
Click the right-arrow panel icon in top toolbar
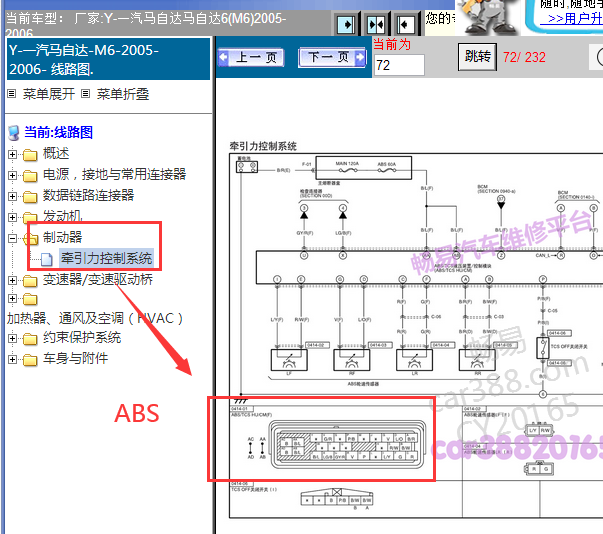click(x=346, y=25)
